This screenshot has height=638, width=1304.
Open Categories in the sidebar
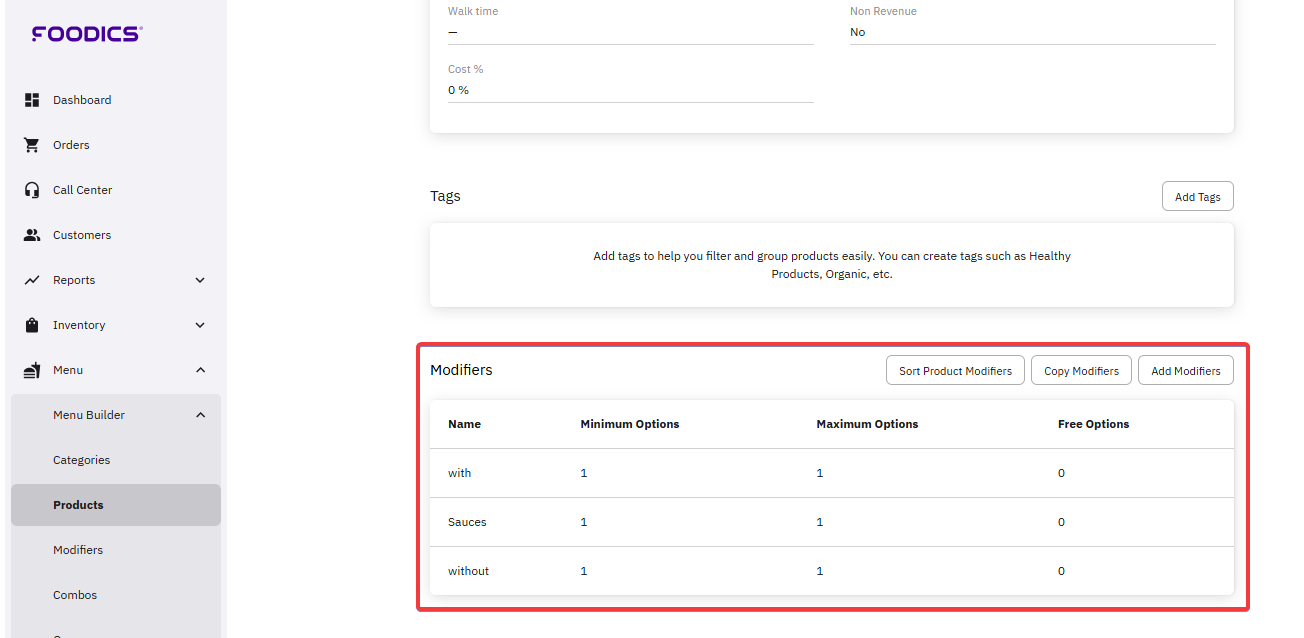point(81,460)
